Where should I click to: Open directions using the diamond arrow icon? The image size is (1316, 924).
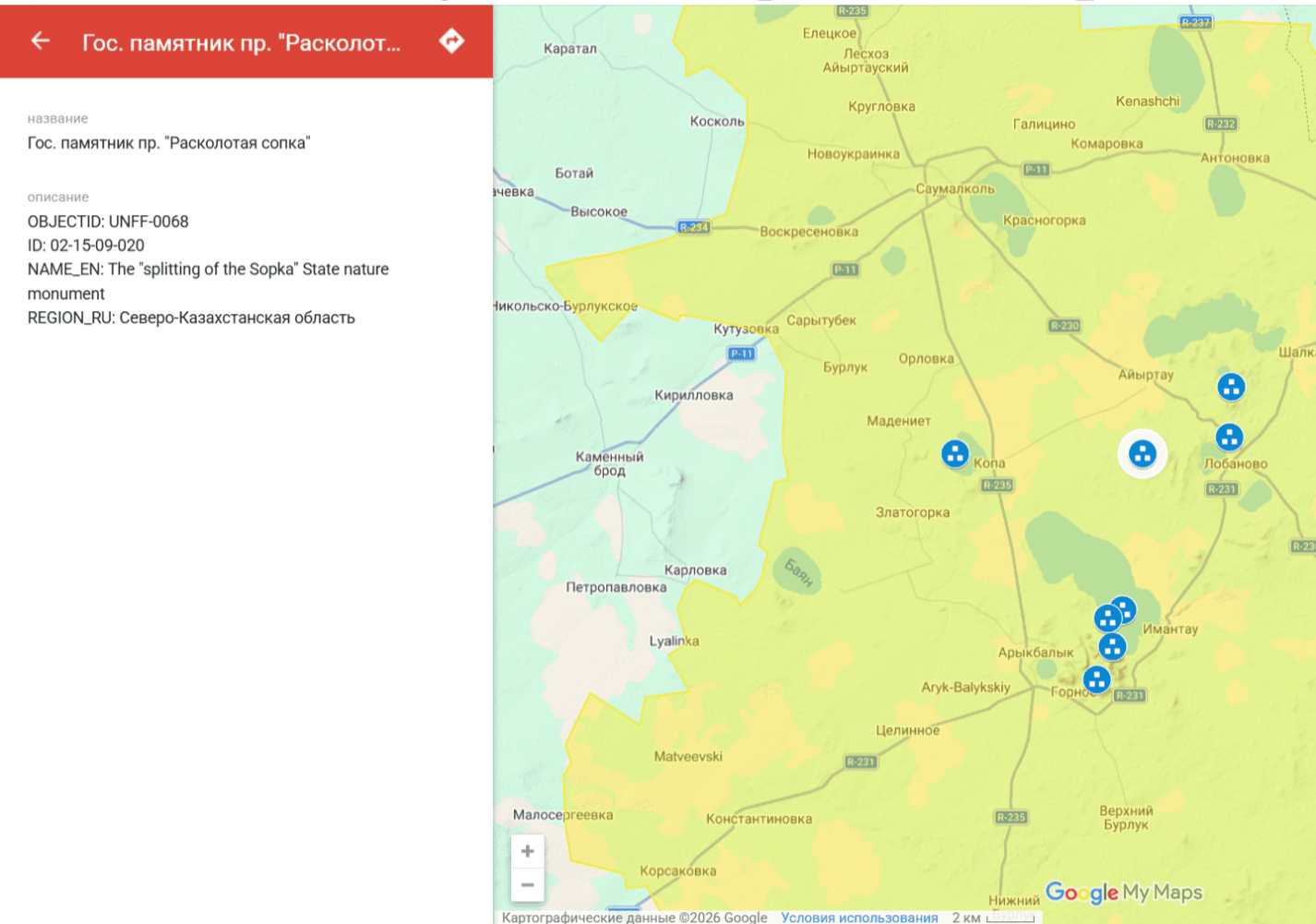tap(451, 41)
